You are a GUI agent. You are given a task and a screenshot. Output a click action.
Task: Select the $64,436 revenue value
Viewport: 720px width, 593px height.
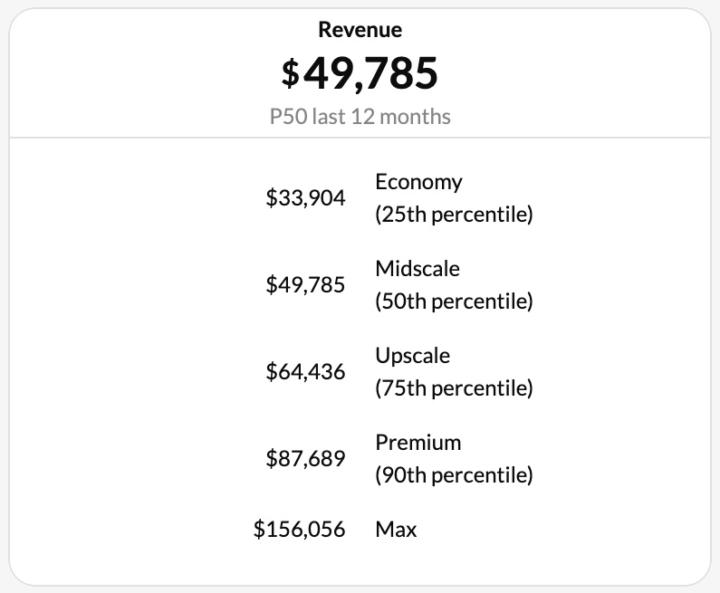[x=305, y=372]
